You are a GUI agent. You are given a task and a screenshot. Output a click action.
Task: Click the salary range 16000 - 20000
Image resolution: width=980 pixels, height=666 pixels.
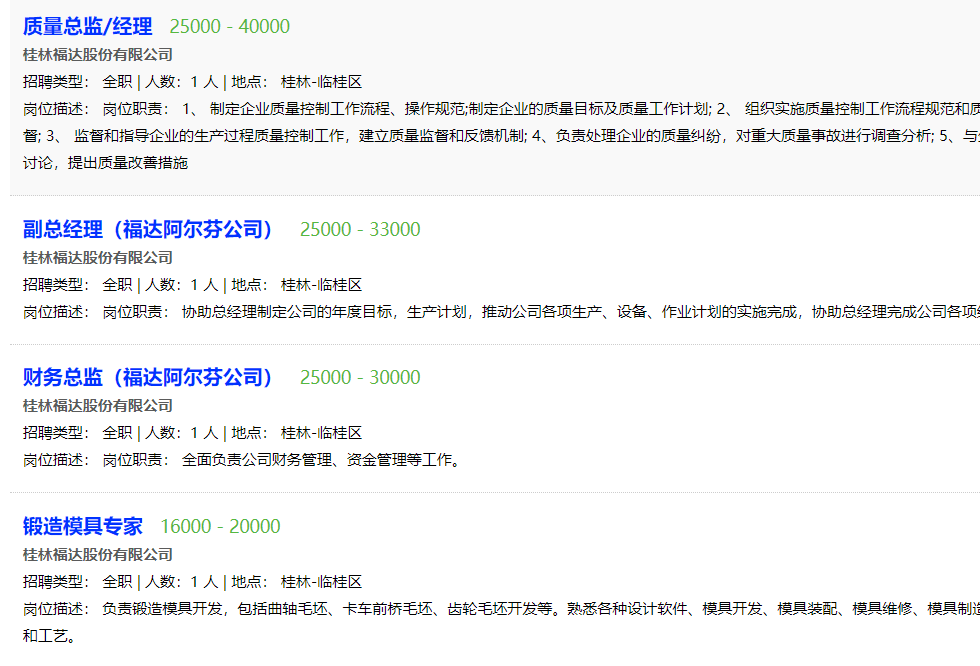coord(220,526)
